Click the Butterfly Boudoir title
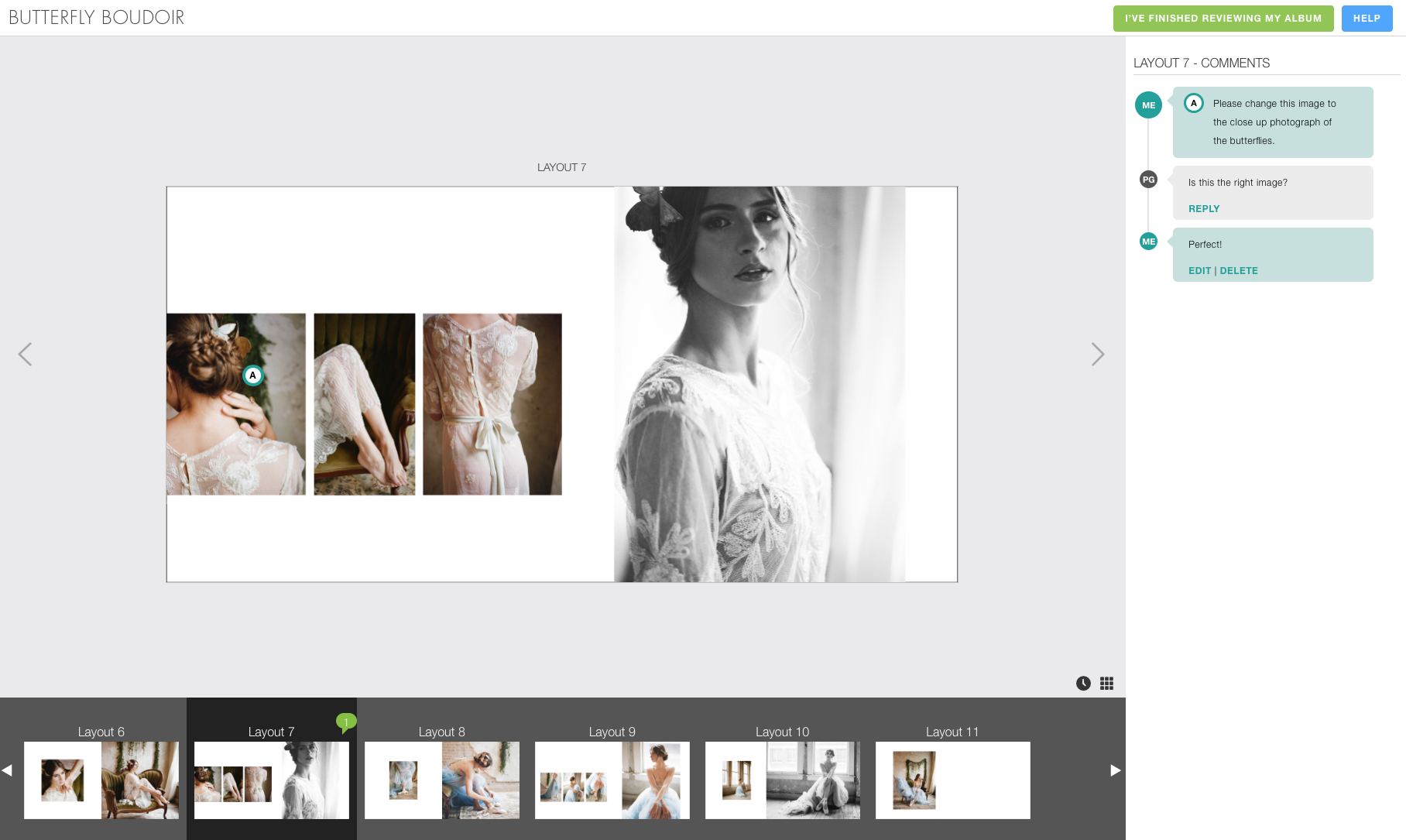Viewport: 1406px width, 840px height. [97, 17]
